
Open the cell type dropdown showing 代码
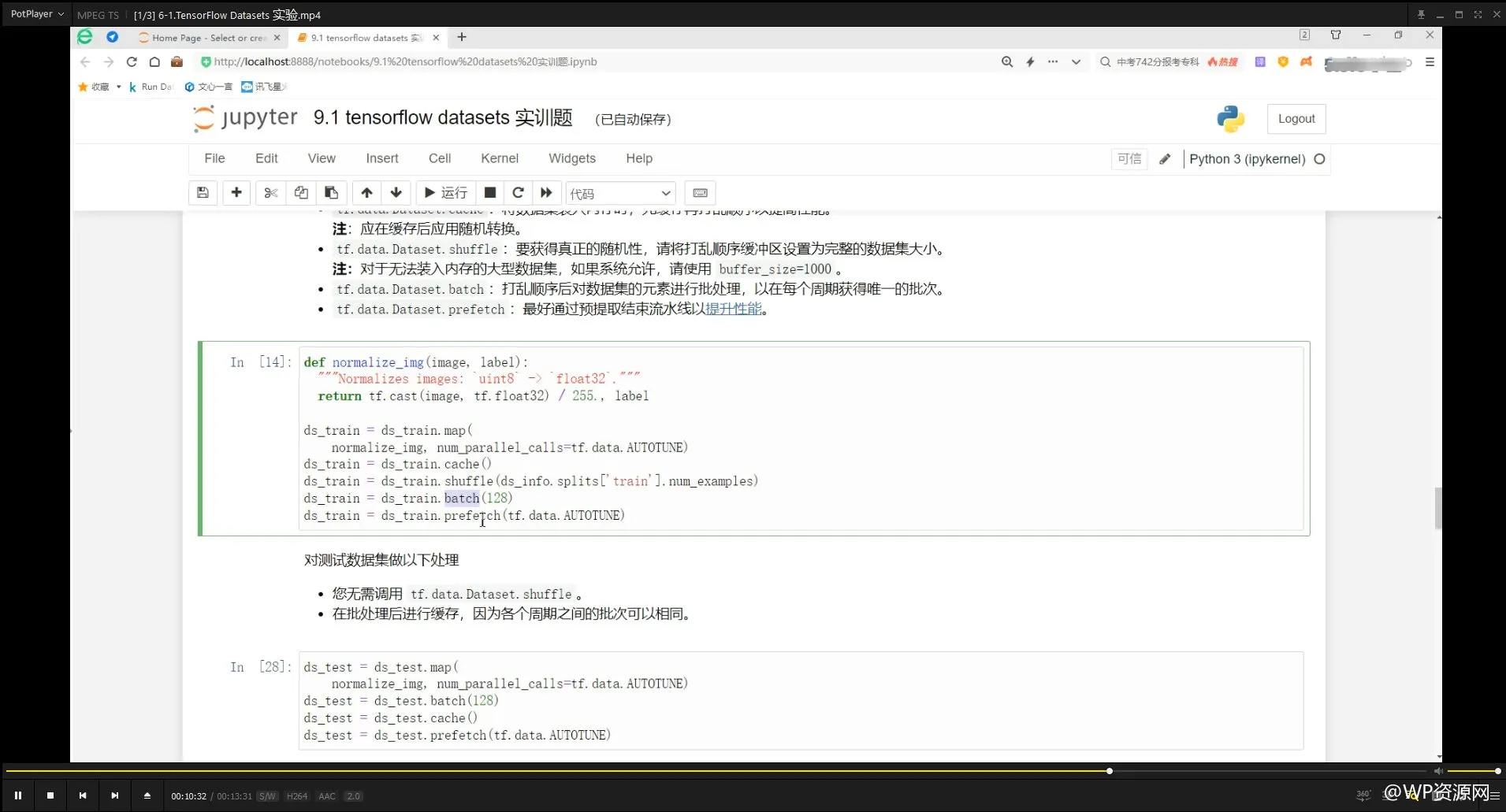point(620,193)
